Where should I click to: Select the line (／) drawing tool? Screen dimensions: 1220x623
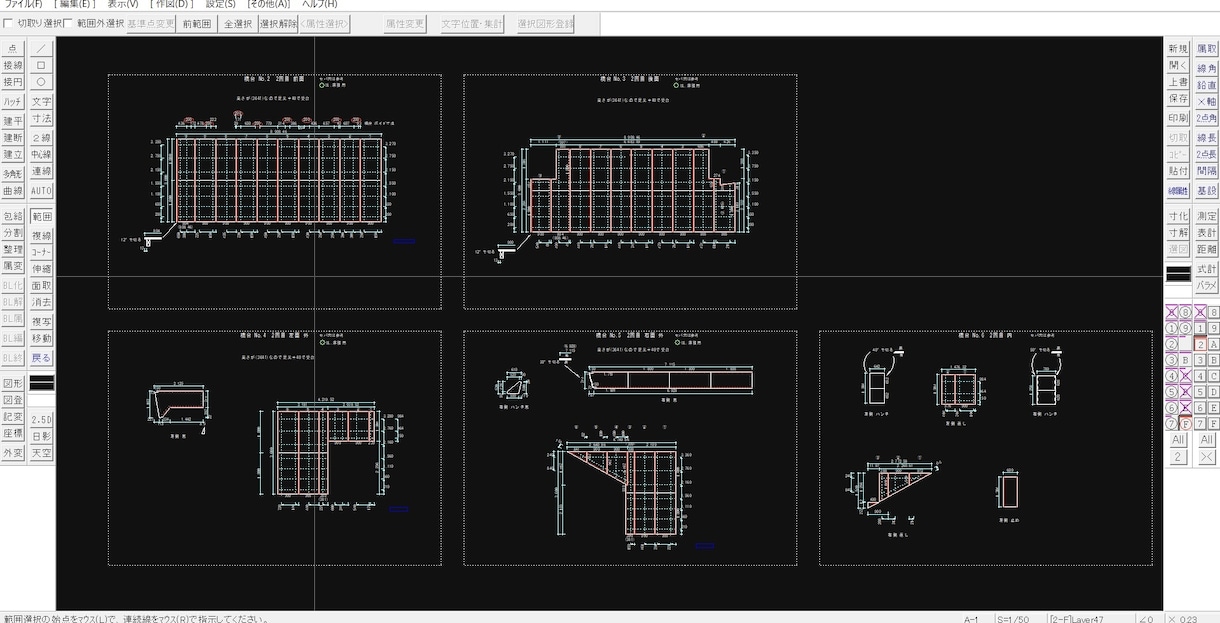(x=41, y=48)
